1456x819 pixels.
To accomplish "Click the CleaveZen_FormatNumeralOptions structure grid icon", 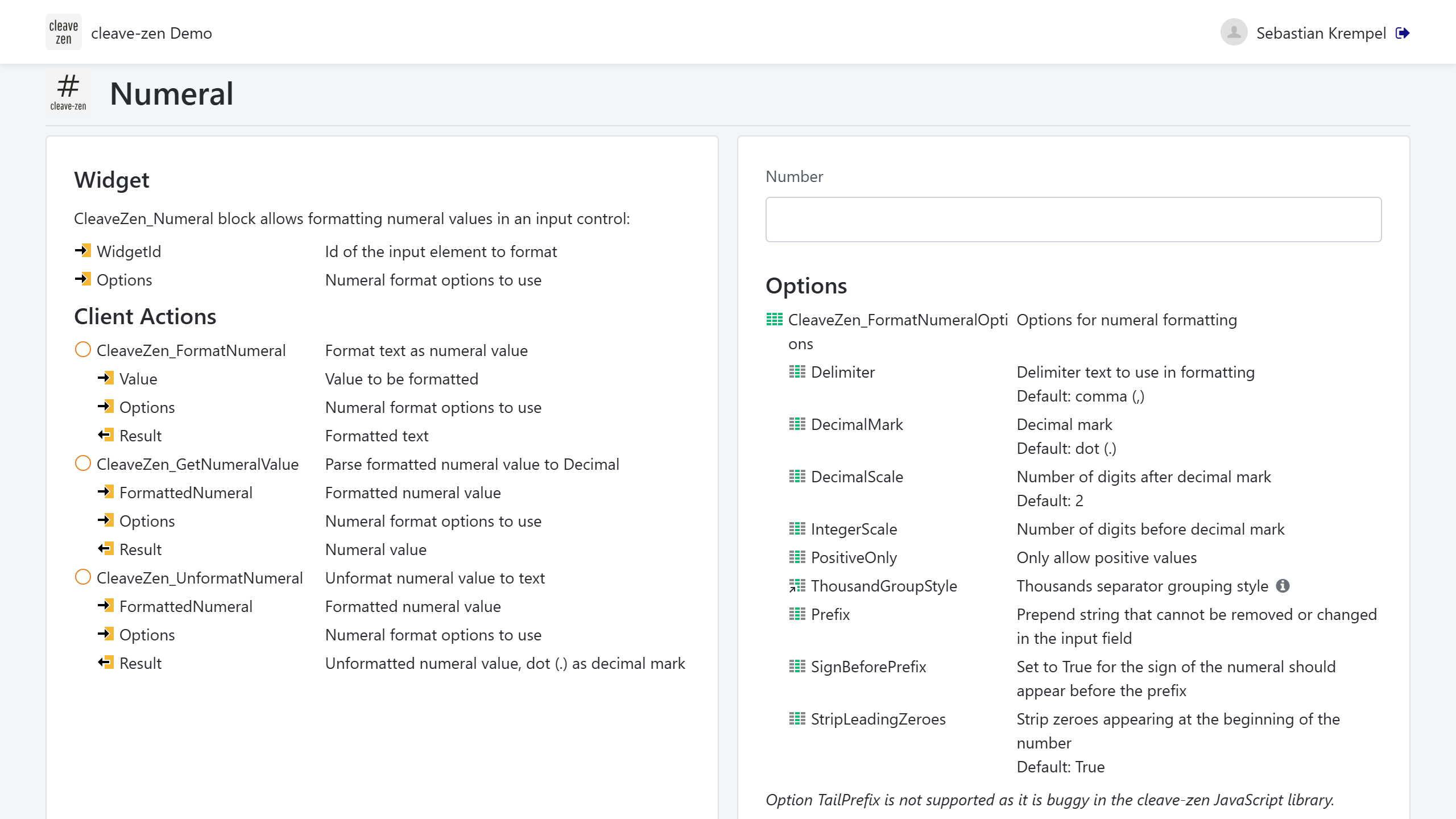I will [x=775, y=320].
